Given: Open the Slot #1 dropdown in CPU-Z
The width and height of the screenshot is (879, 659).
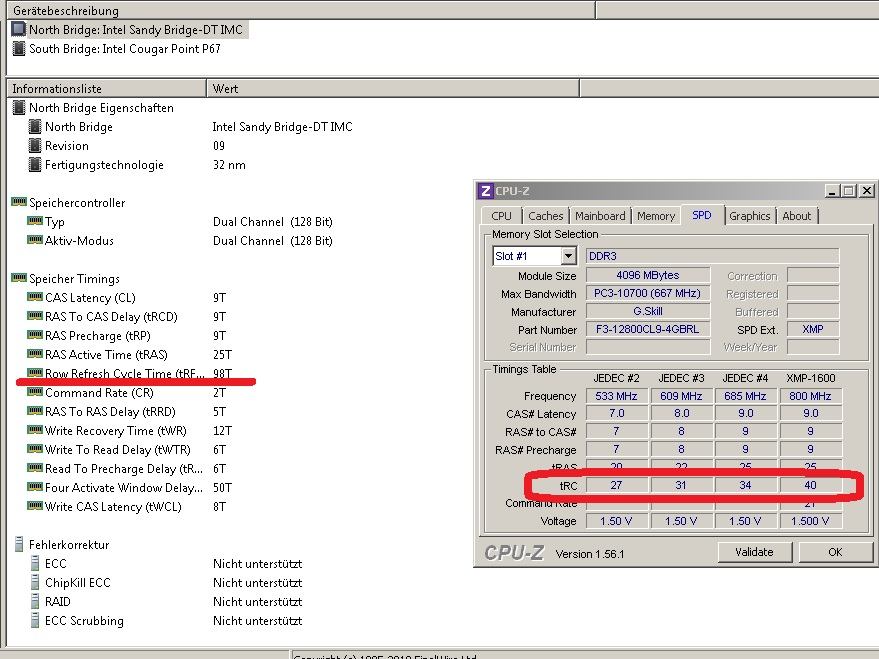Looking at the screenshot, I should (568, 256).
